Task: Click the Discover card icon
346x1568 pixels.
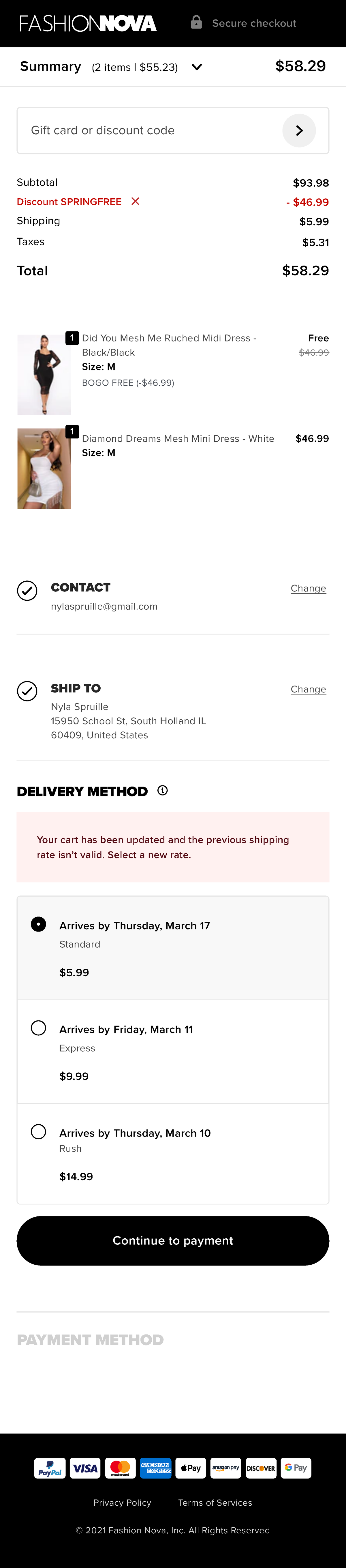Action: [261, 1468]
